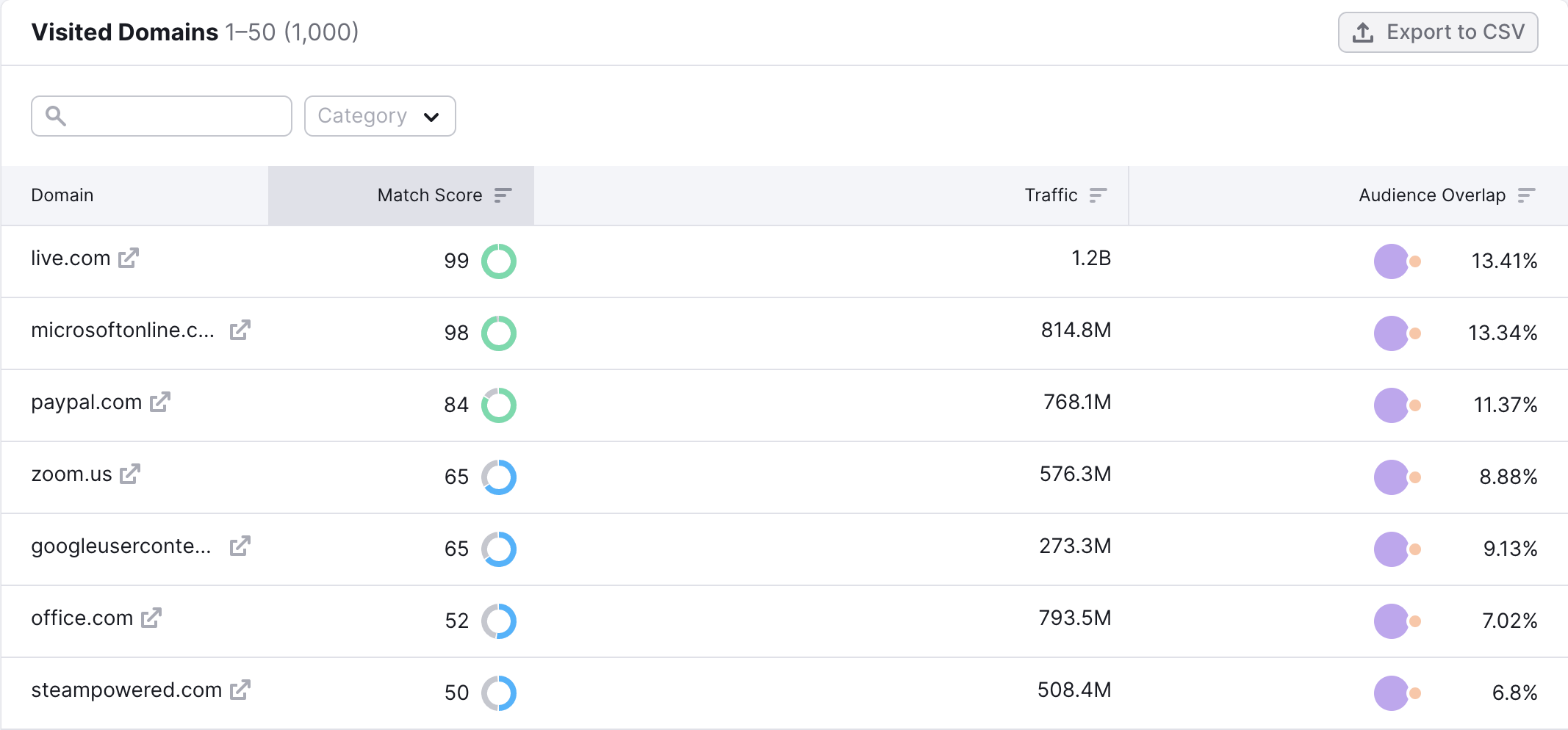Open microsoftonline external link icon

pyautogui.click(x=240, y=330)
